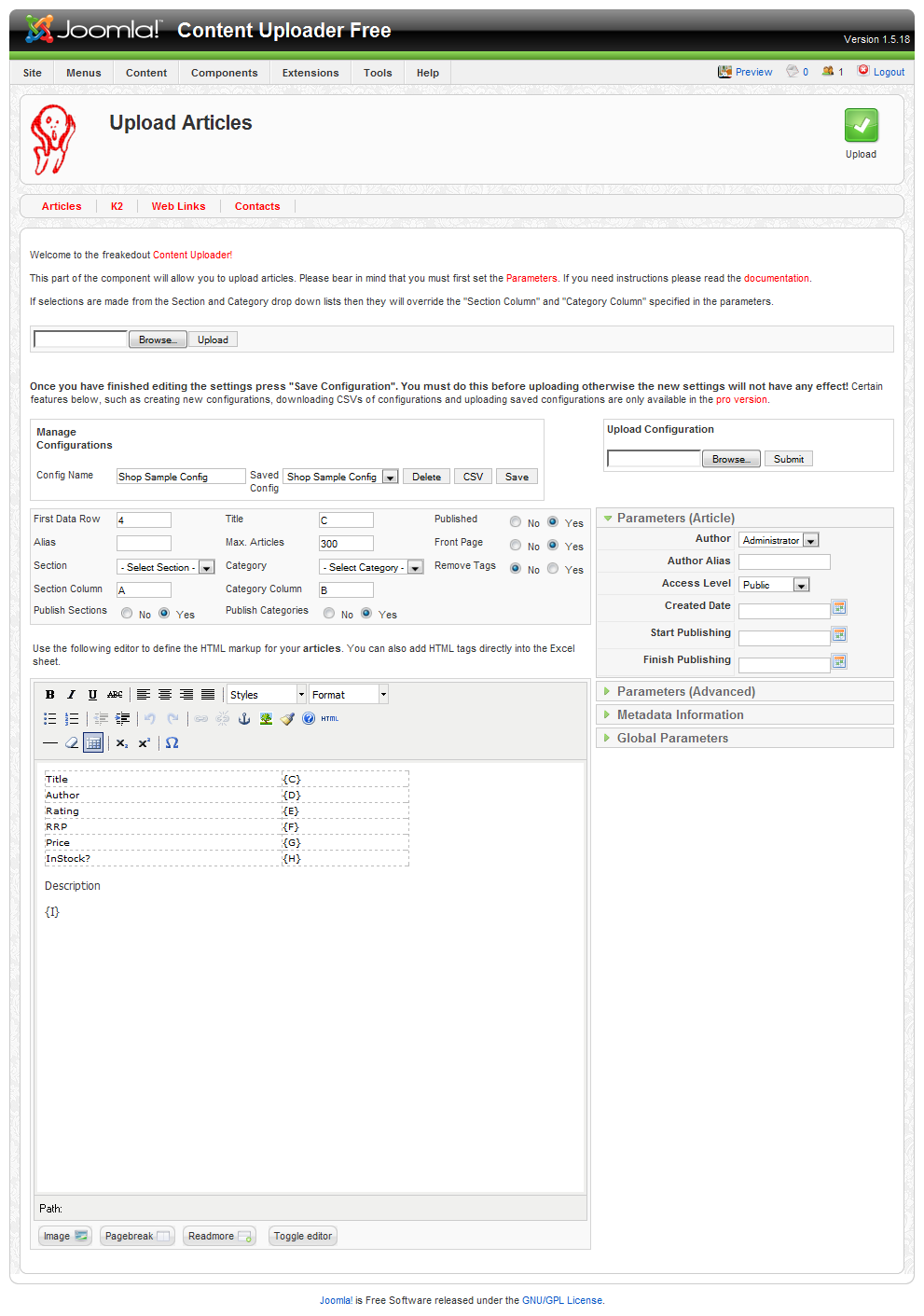Open the Menus menu
The width and height of the screenshot is (924, 1316).
[x=84, y=73]
